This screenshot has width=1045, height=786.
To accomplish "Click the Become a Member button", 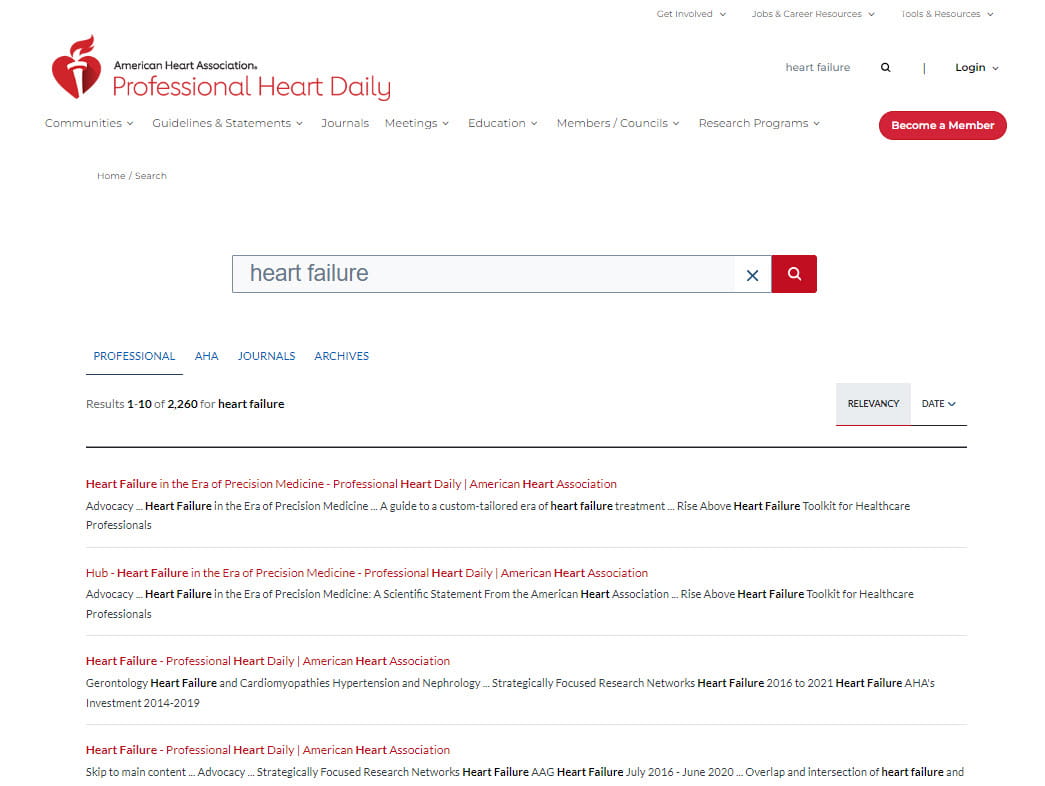I will pyautogui.click(x=942, y=126).
